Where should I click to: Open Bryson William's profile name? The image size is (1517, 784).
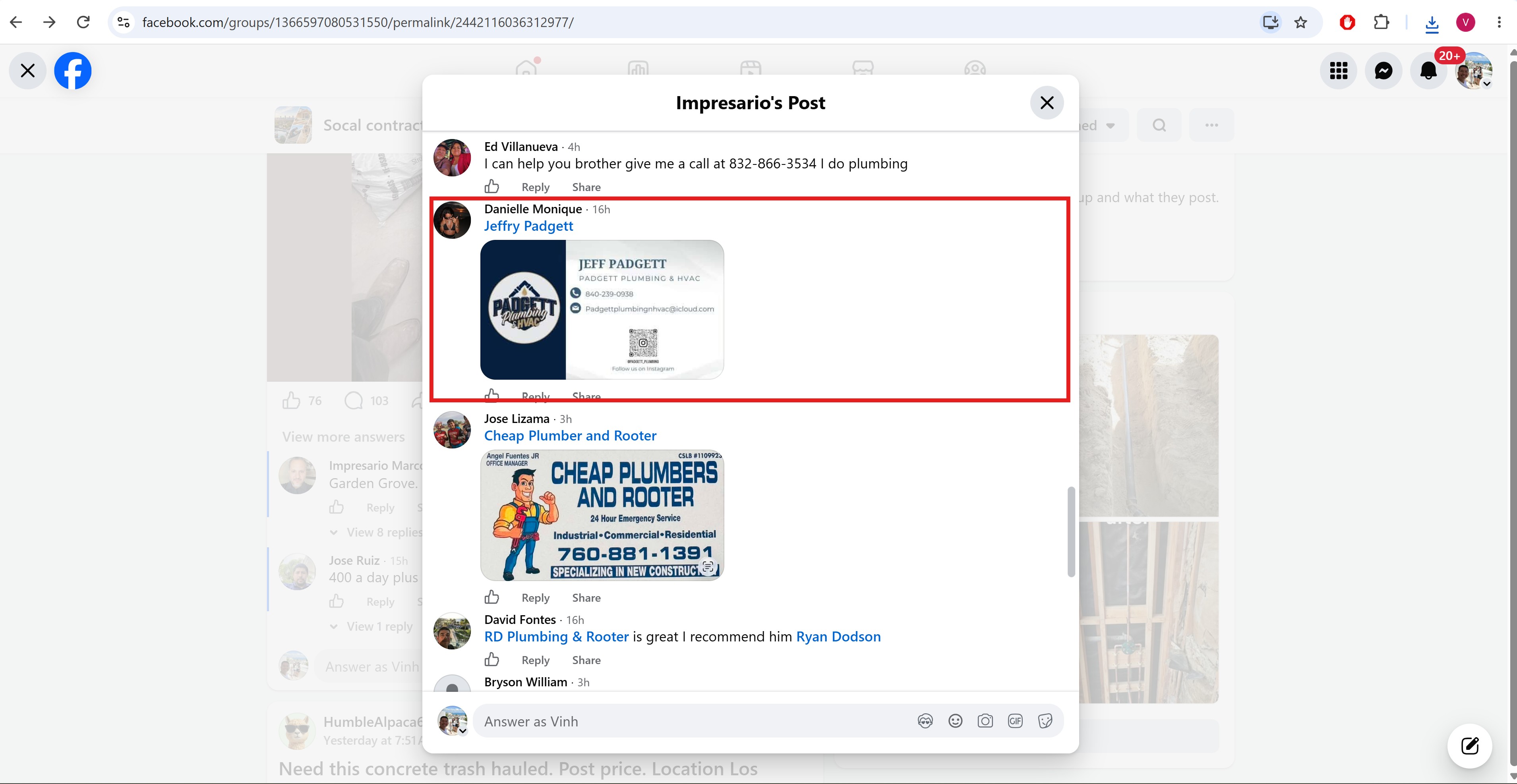[525, 682]
